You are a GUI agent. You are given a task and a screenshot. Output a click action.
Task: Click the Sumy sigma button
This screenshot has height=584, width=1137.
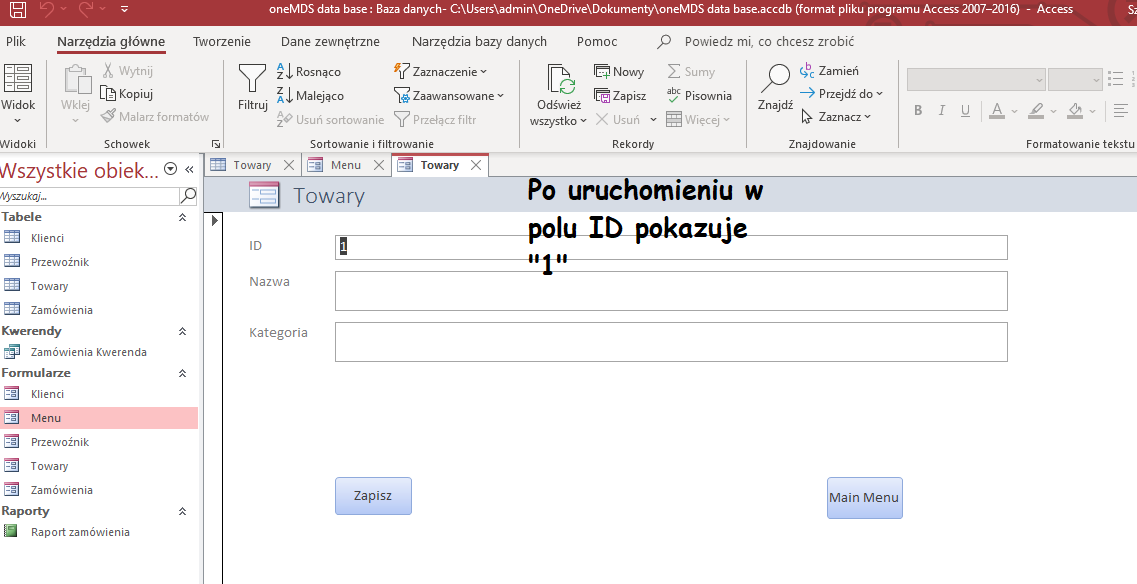[x=691, y=71]
